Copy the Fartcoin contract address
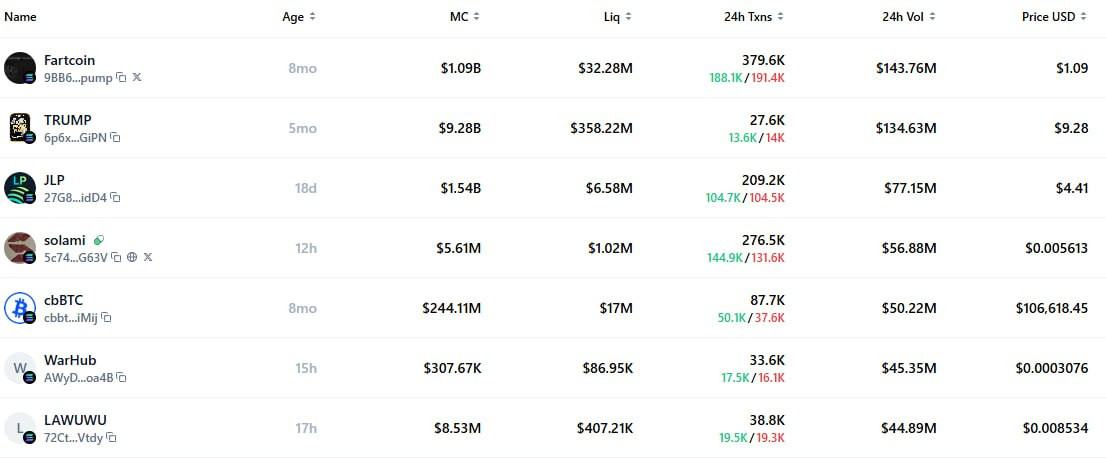The image size is (1106, 458). tap(121, 78)
